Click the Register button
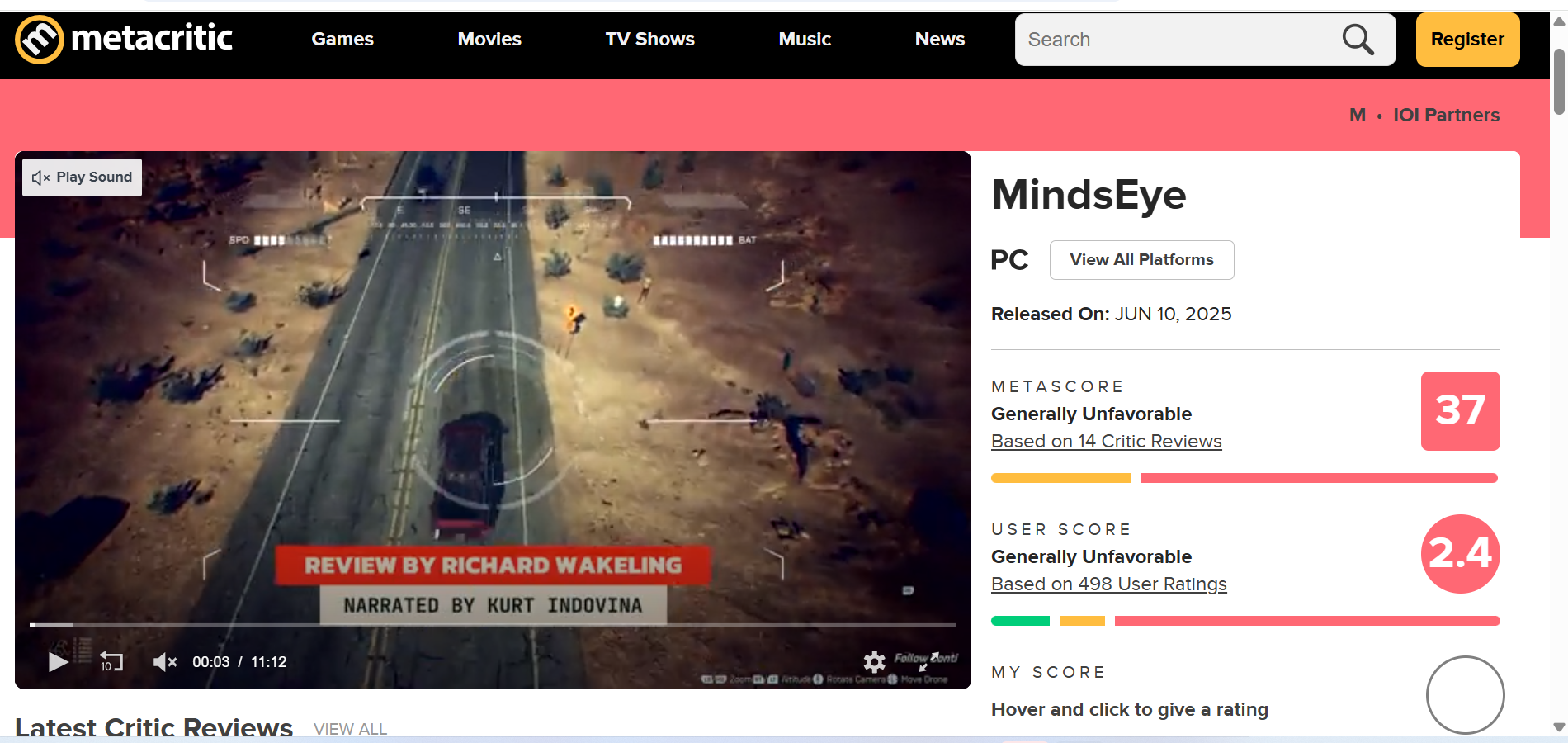1568x743 pixels. pos(1467,40)
